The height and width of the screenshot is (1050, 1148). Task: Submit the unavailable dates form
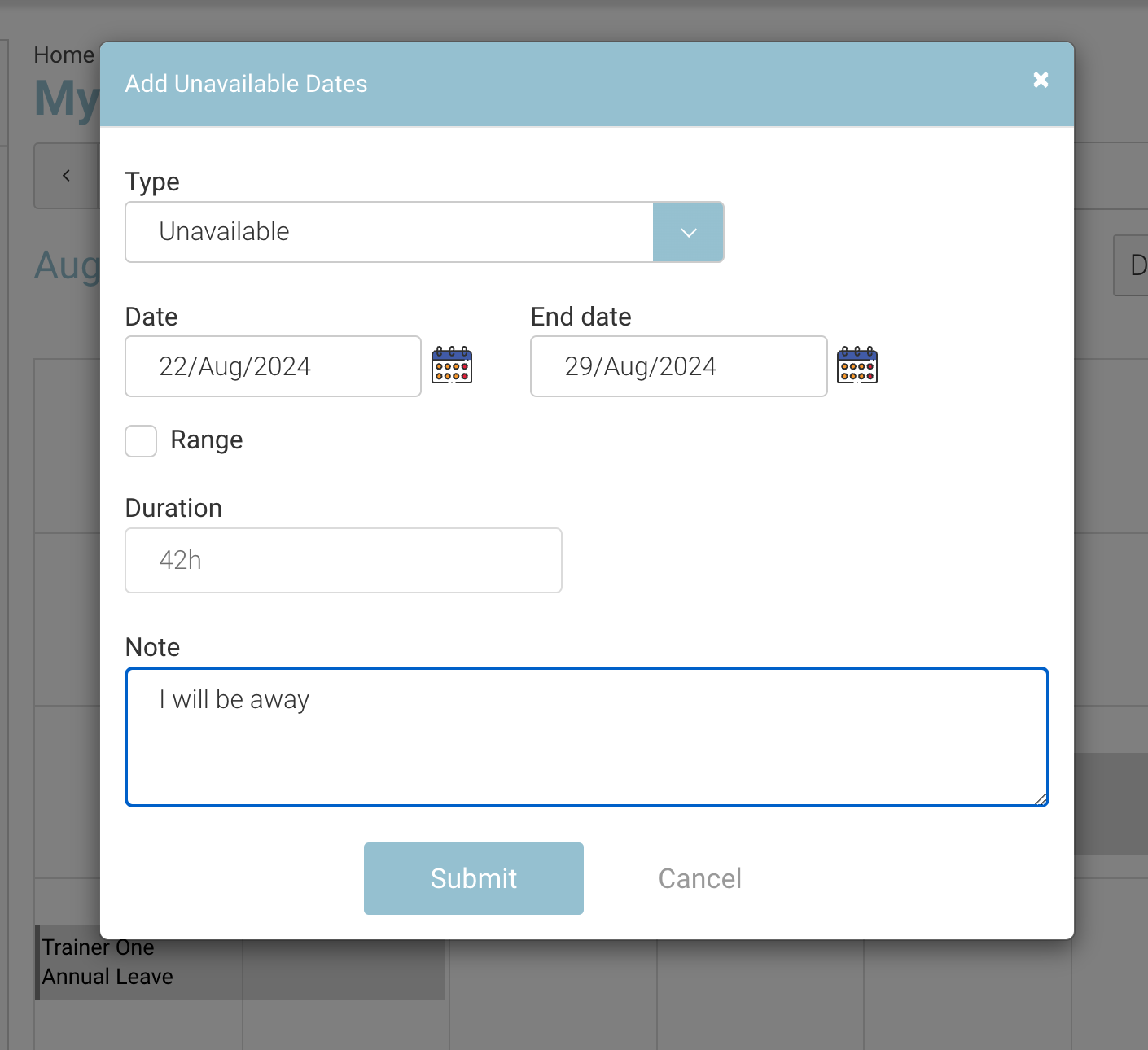[x=473, y=878]
